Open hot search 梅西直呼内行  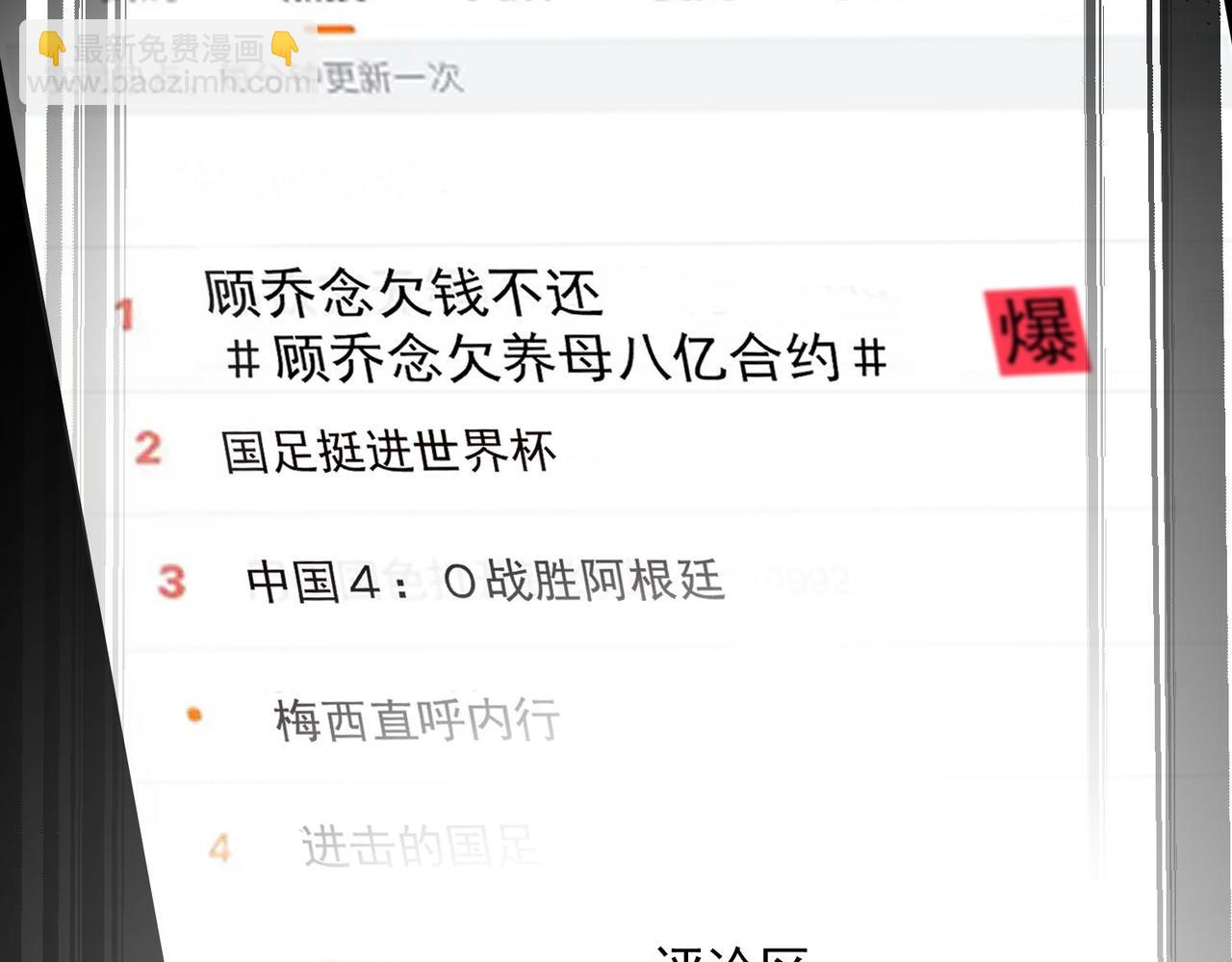(x=417, y=719)
